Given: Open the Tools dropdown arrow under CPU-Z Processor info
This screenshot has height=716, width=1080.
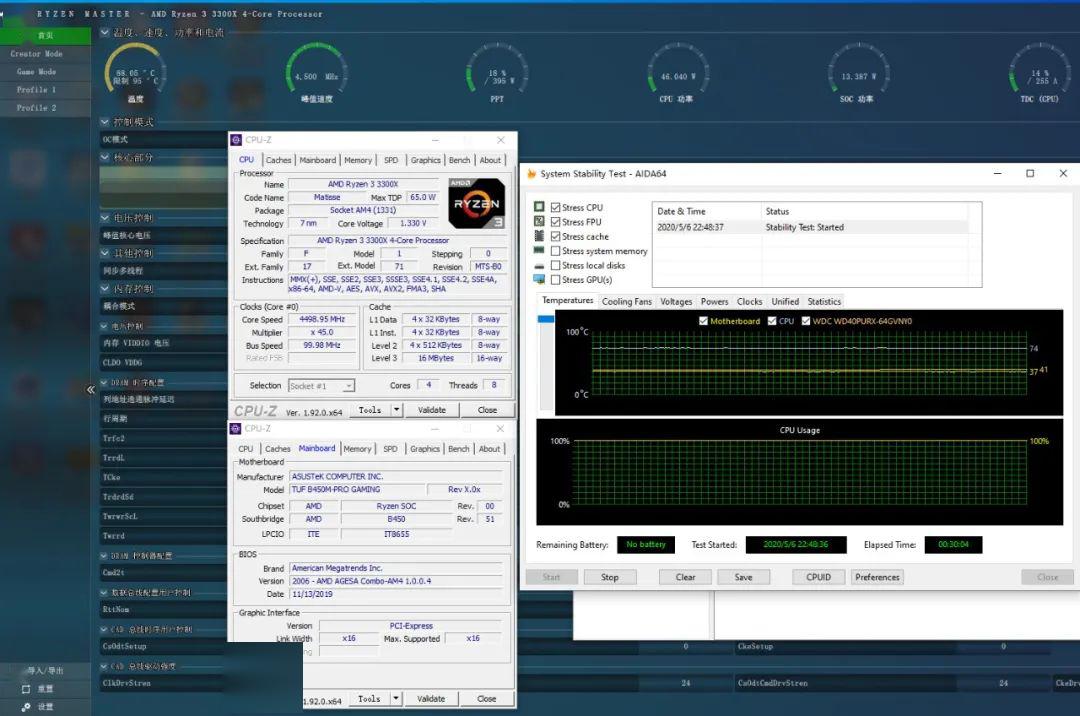Looking at the screenshot, I should pyautogui.click(x=397, y=410).
